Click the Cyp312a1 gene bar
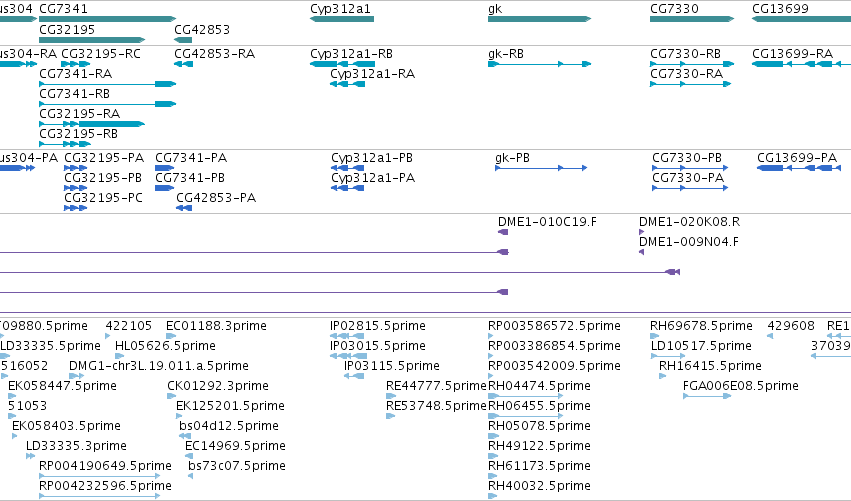The width and height of the screenshot is (851, 501). [342, 19]
